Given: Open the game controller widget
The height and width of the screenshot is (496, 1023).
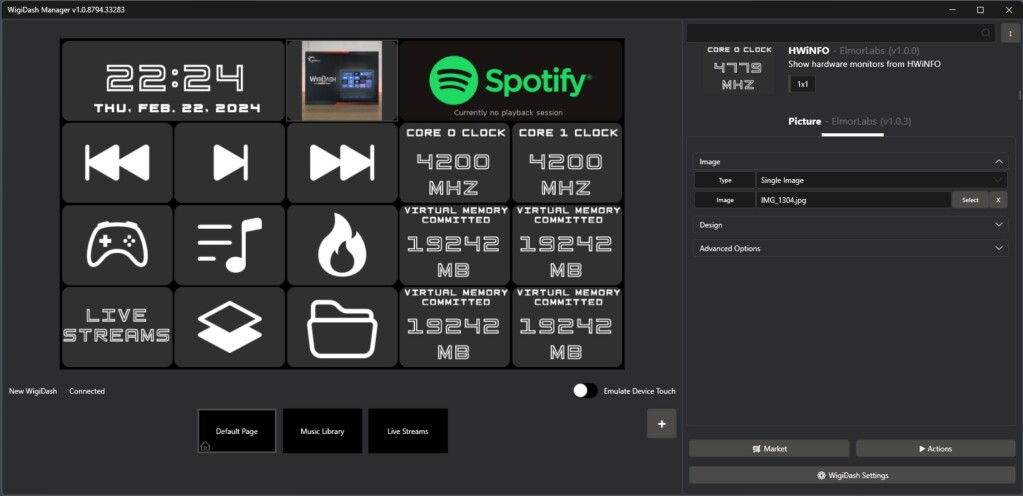Looking at the screenshot, I should pos(117,245).
